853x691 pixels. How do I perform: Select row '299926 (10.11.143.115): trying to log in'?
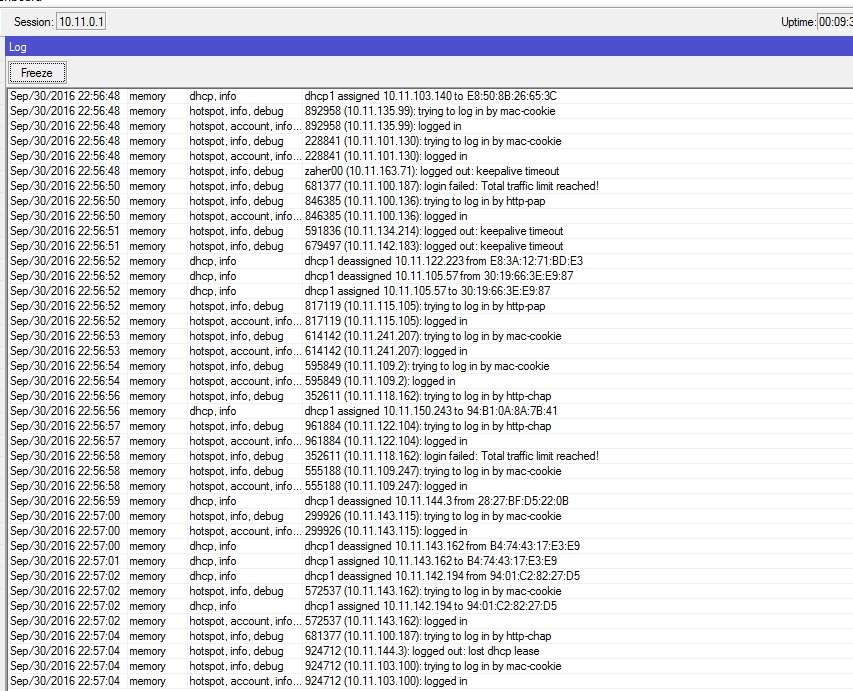pyautogui.click(x=430, y=516)
